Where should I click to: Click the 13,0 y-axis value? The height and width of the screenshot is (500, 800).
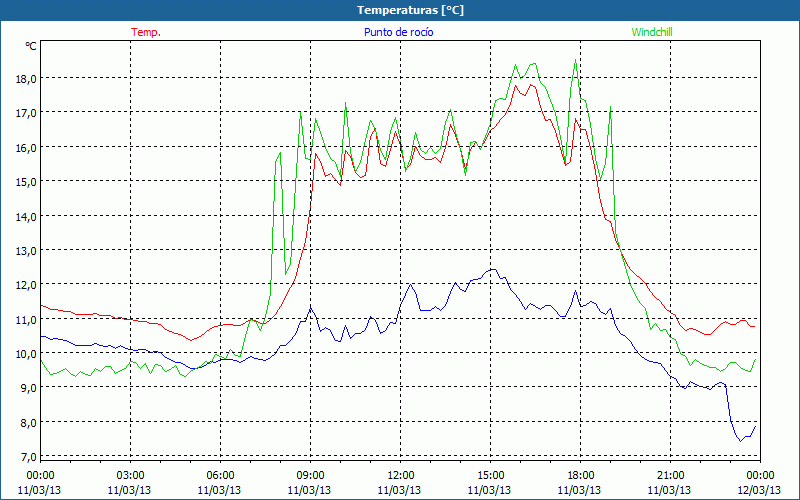(27, 251)
